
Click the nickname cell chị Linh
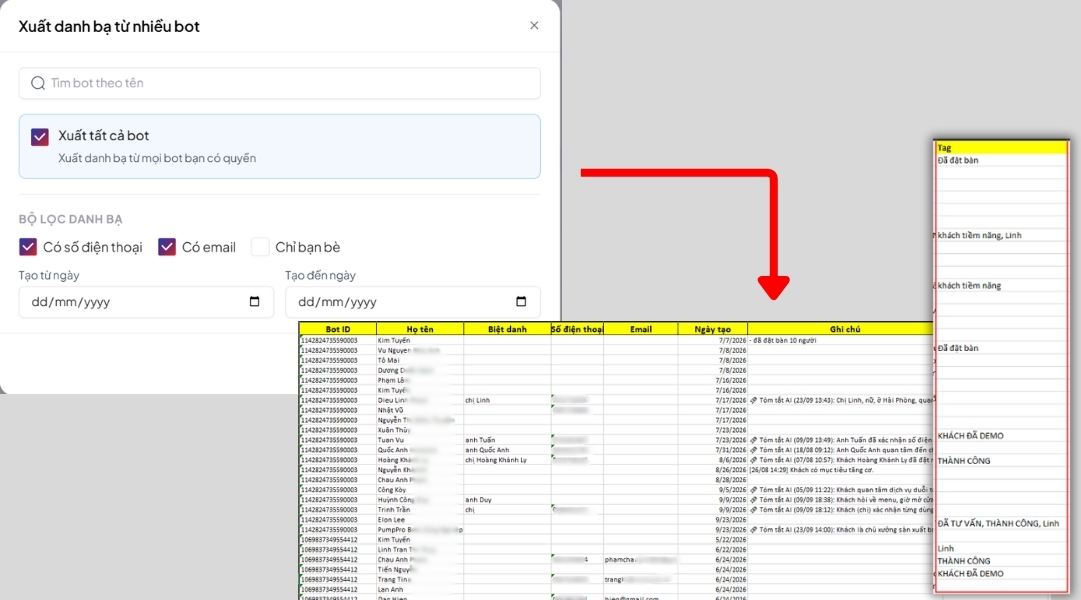507,400
